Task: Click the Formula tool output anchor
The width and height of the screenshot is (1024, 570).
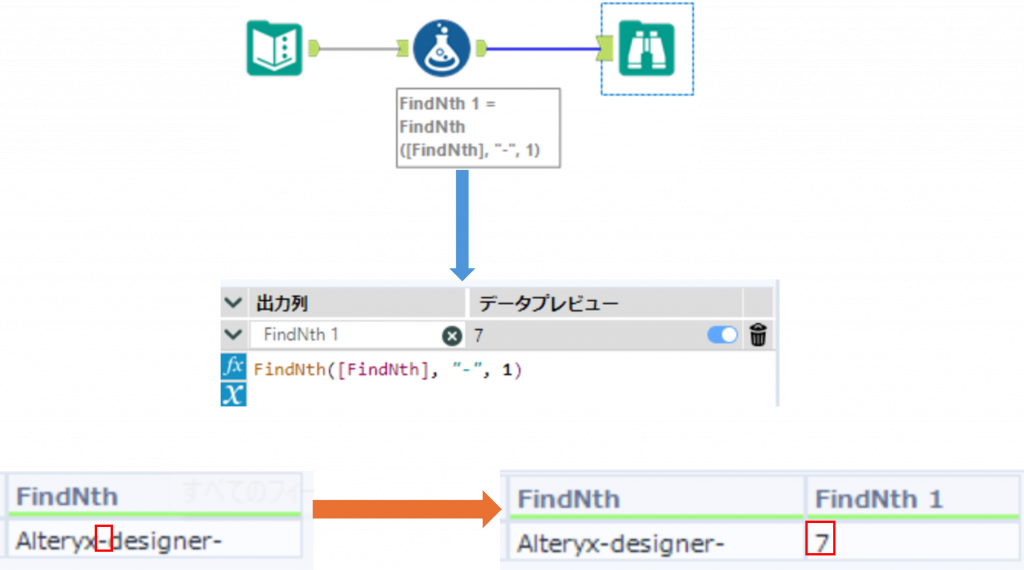Action: (x=481, y=47)
